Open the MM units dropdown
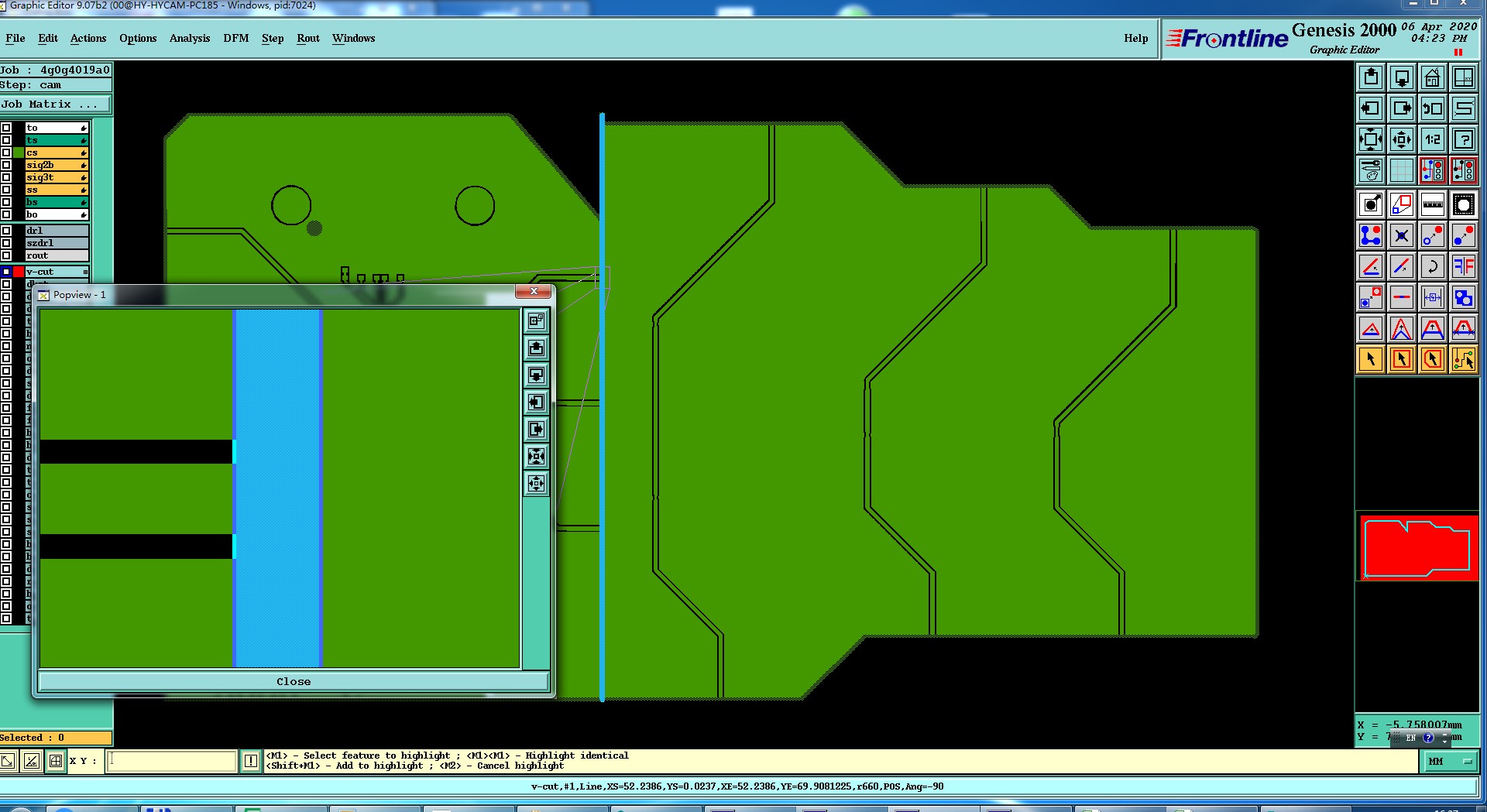This screenshot has height=812, width=1487. [x=1448, y=762]
